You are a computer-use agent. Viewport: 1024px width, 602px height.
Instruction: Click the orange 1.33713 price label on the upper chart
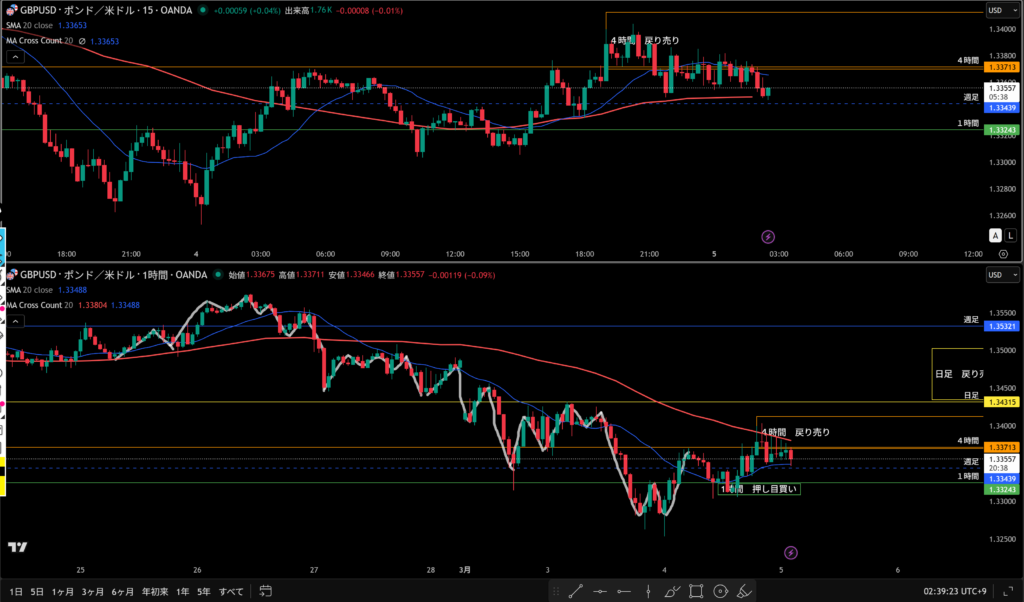point(1001,68)
